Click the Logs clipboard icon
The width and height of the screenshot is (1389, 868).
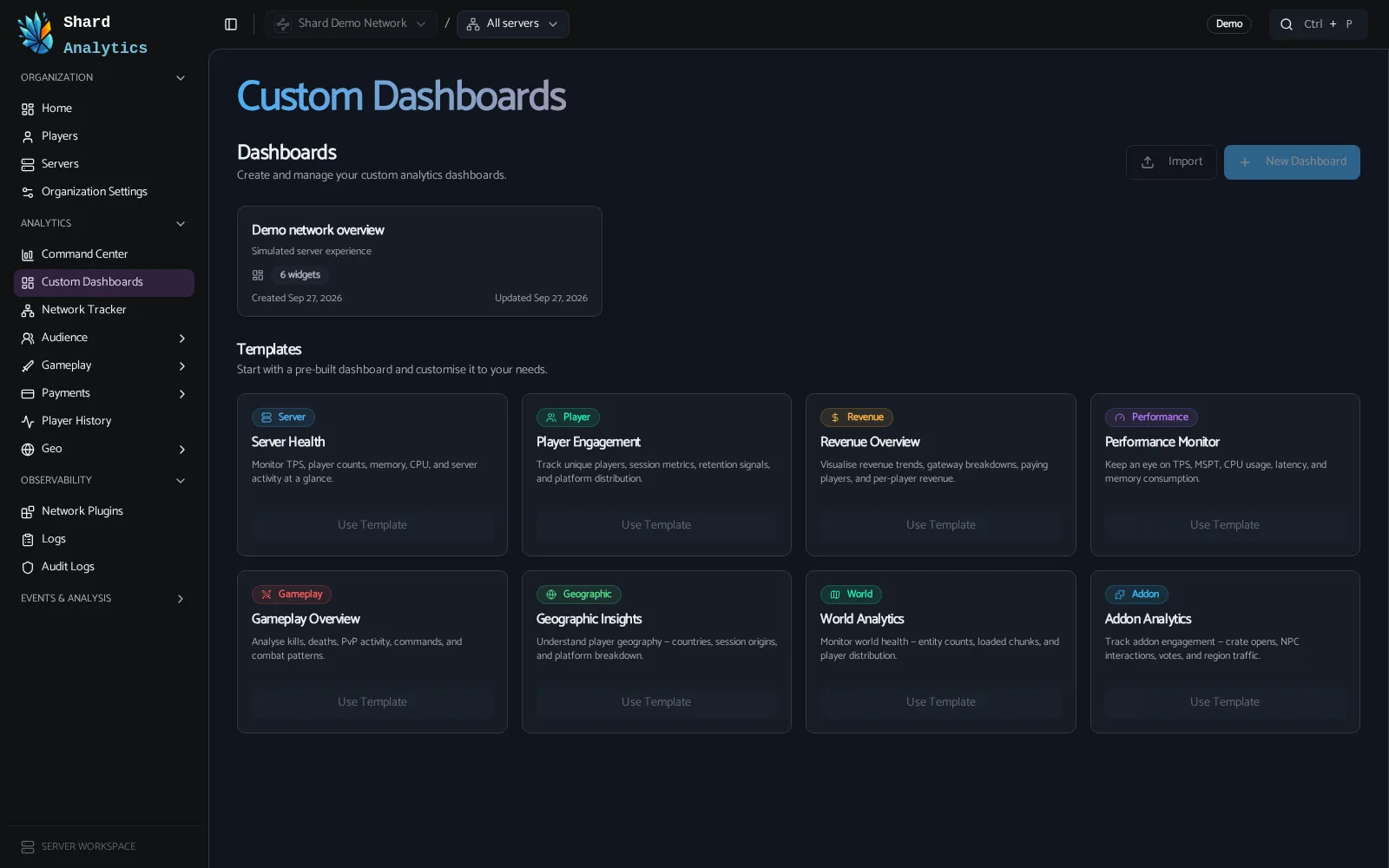coord(28,539)
